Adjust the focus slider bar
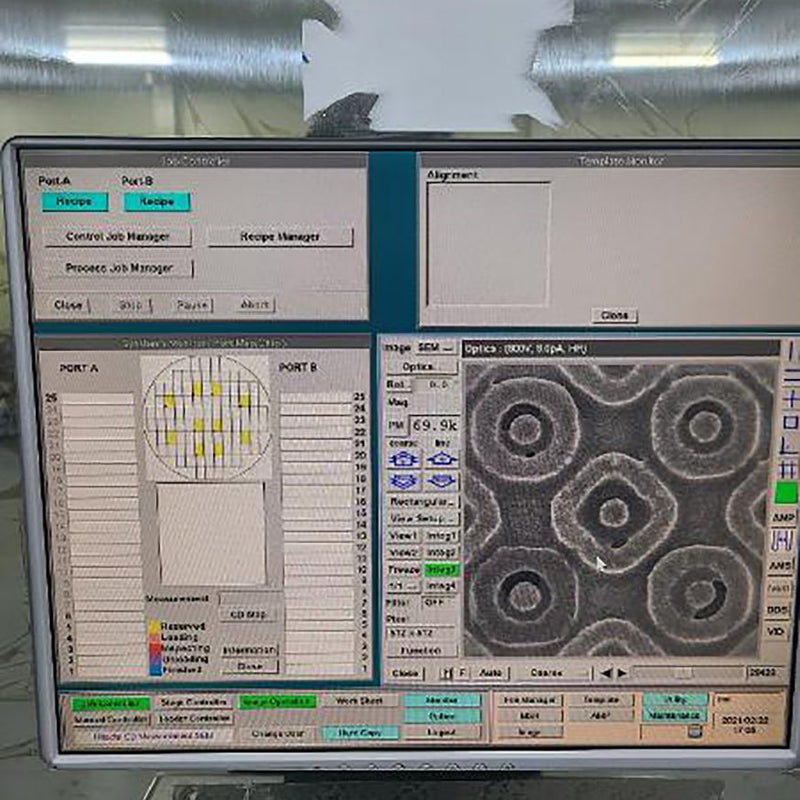The height and width of the screenshot is (800, 800). 689,673
